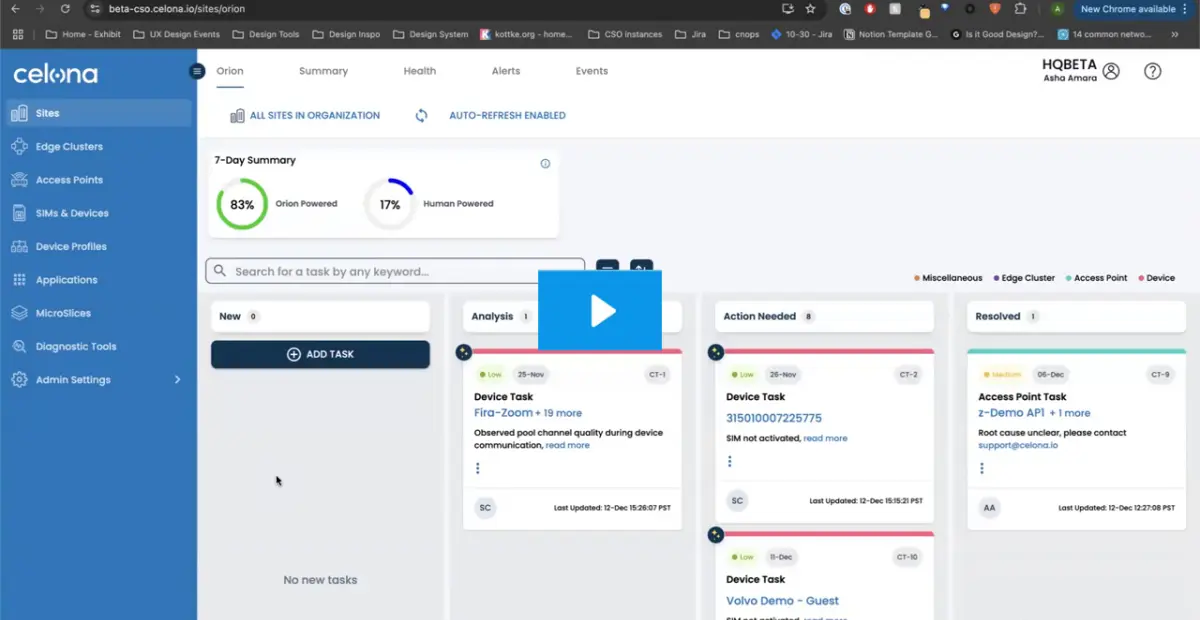1200x620 pixels.
Task: Click Device legend entry
Action: click(1156, 278)
